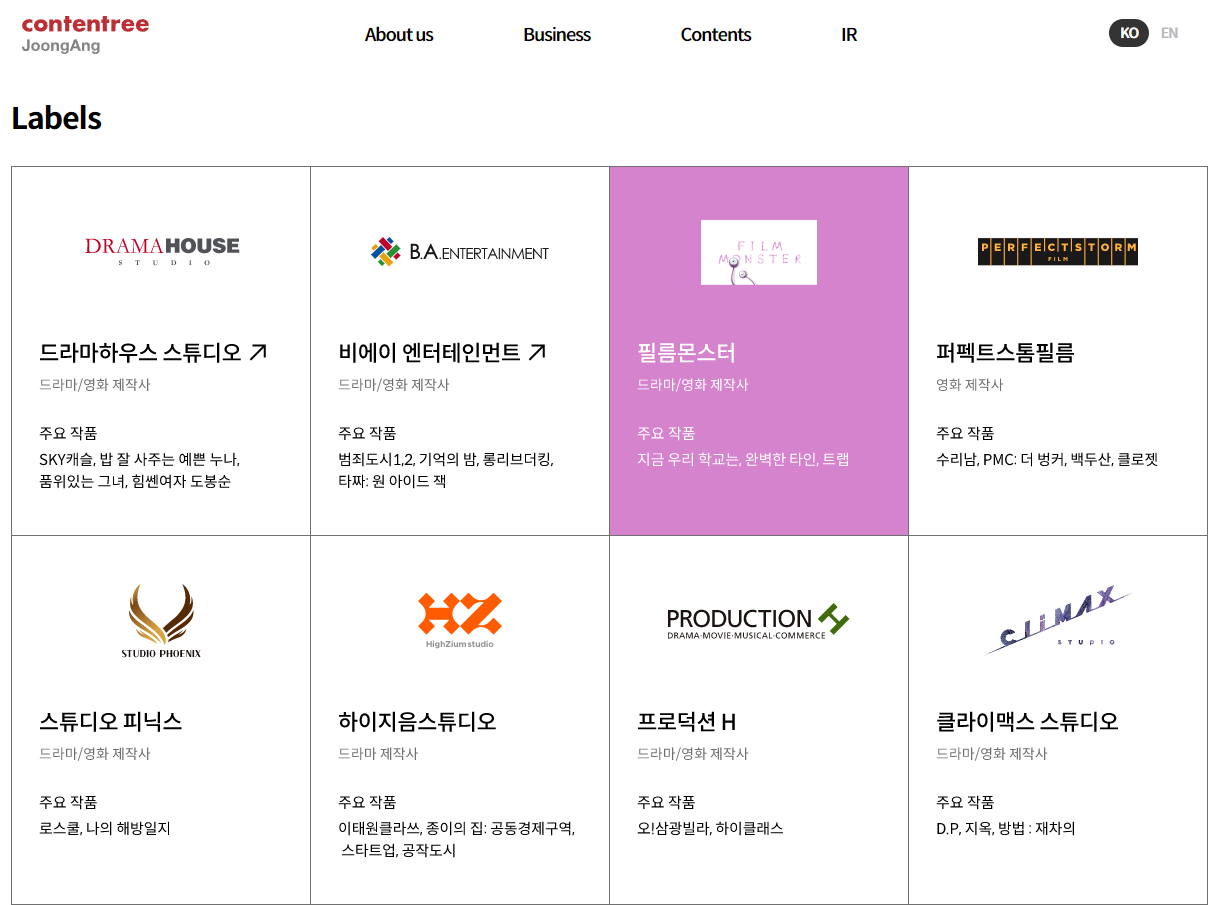Open the Contents menu

point(716,34)
